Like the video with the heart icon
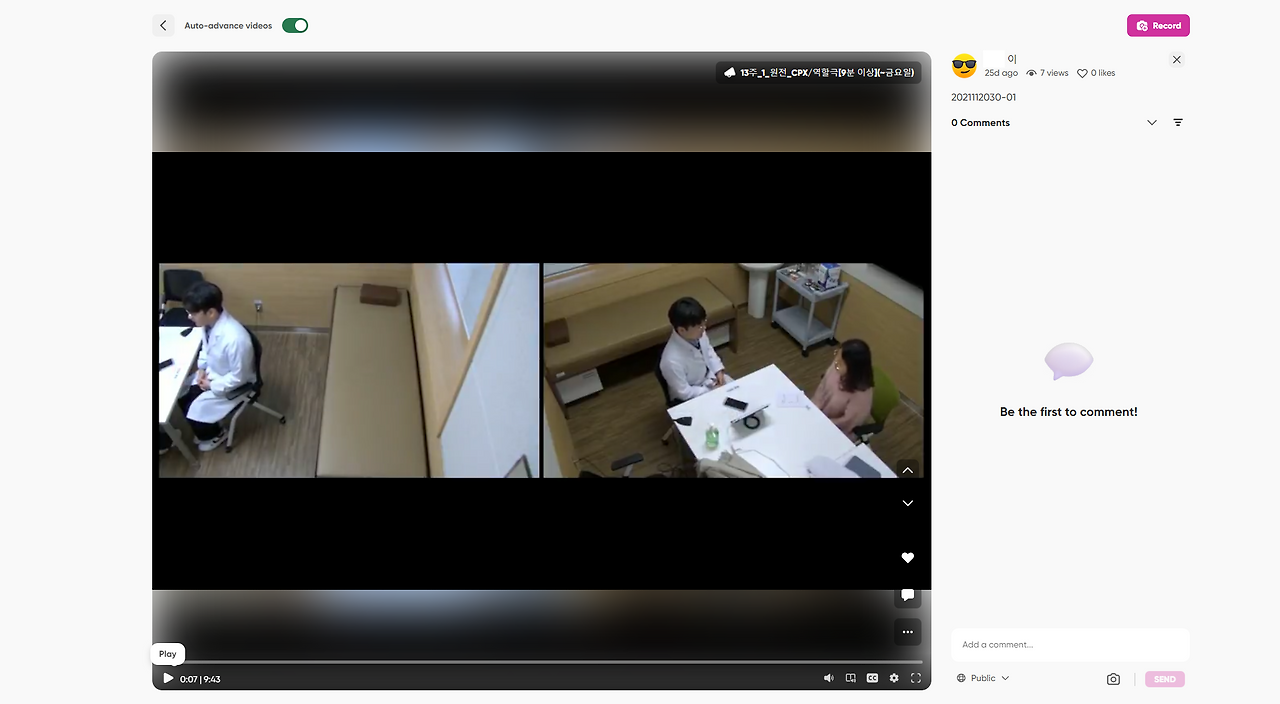Viewport: 1280px width, 704px height. [907, 557]
